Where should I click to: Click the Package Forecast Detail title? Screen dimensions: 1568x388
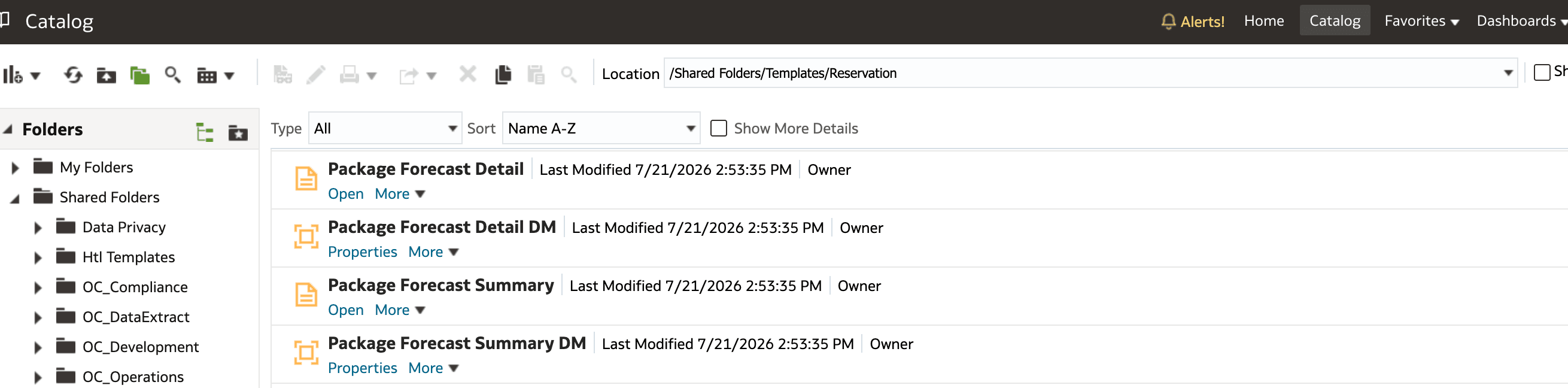[x=426, y=169]
